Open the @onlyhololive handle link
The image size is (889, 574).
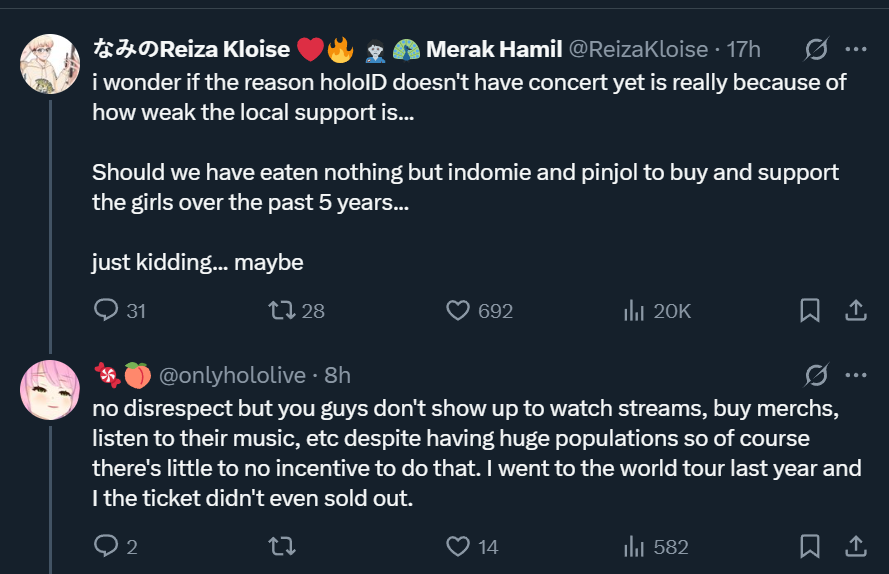pos(232,375)
